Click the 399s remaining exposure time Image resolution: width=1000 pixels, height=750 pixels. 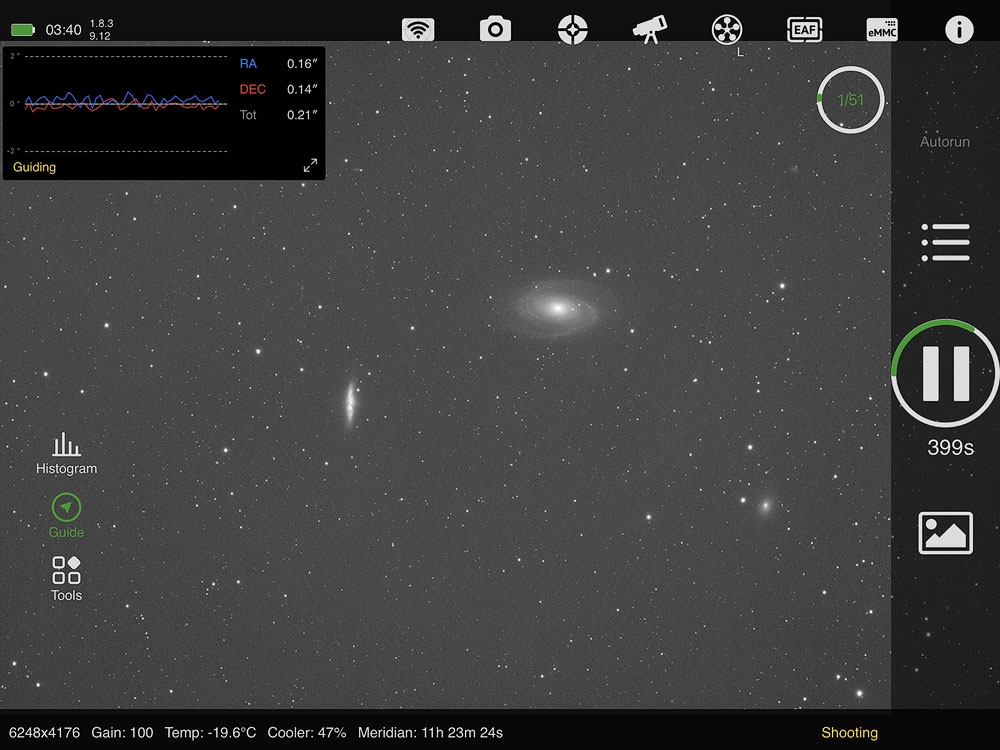point(950,447)
